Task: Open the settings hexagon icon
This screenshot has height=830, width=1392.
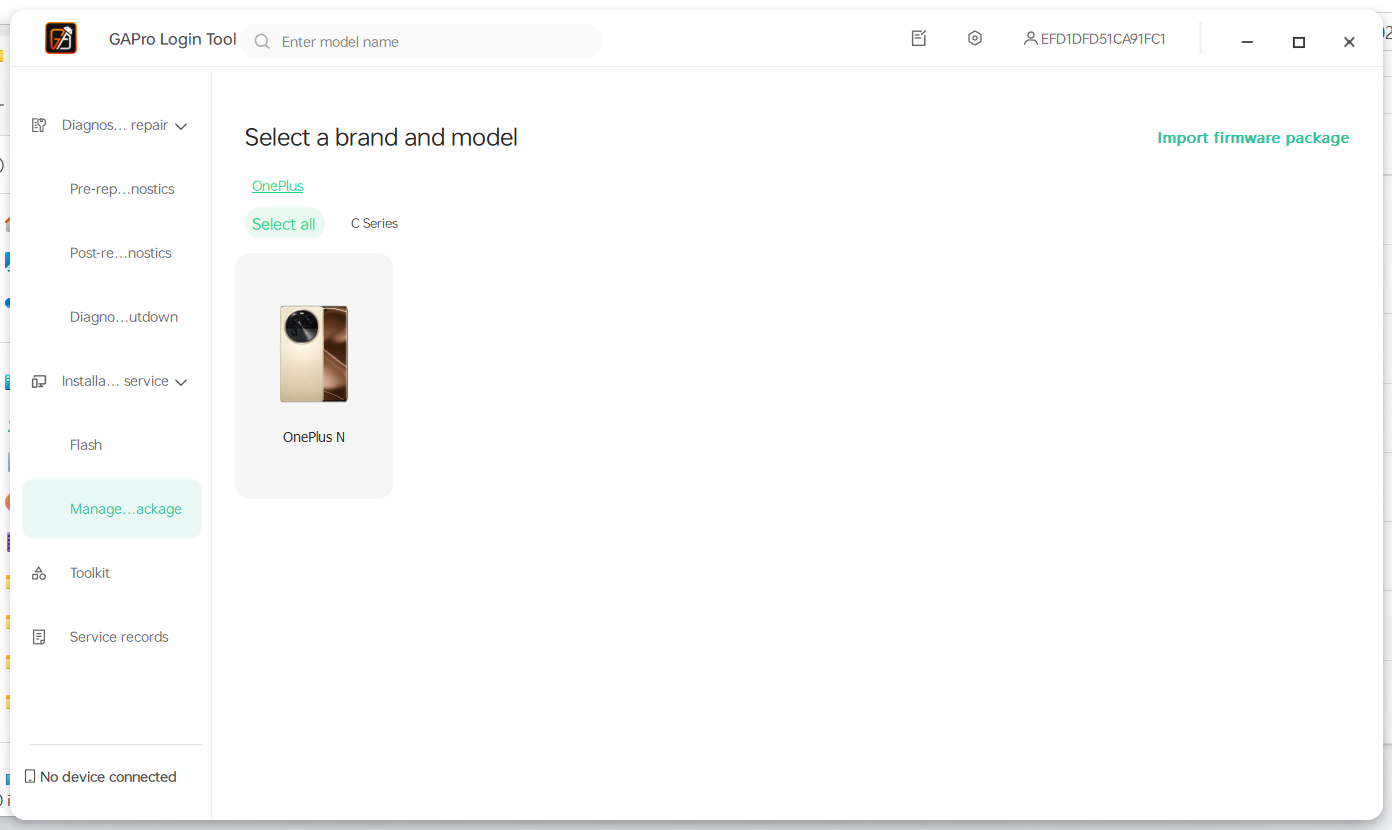Action: (975, 38)
